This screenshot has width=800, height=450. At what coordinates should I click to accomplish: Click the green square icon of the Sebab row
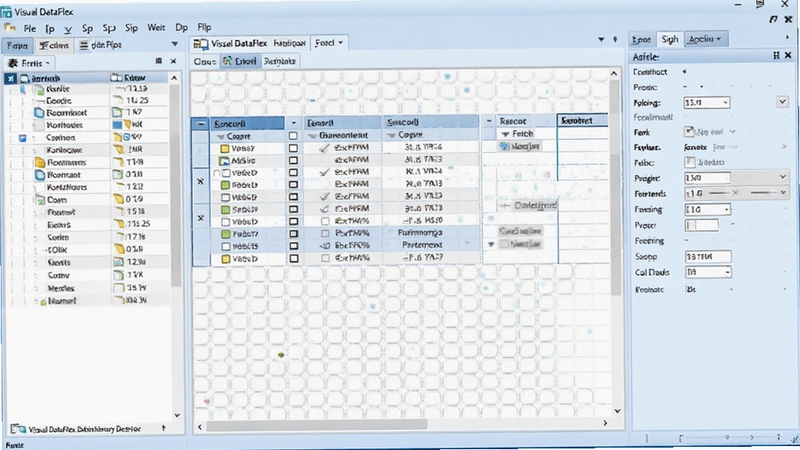(x=226, y=210)
